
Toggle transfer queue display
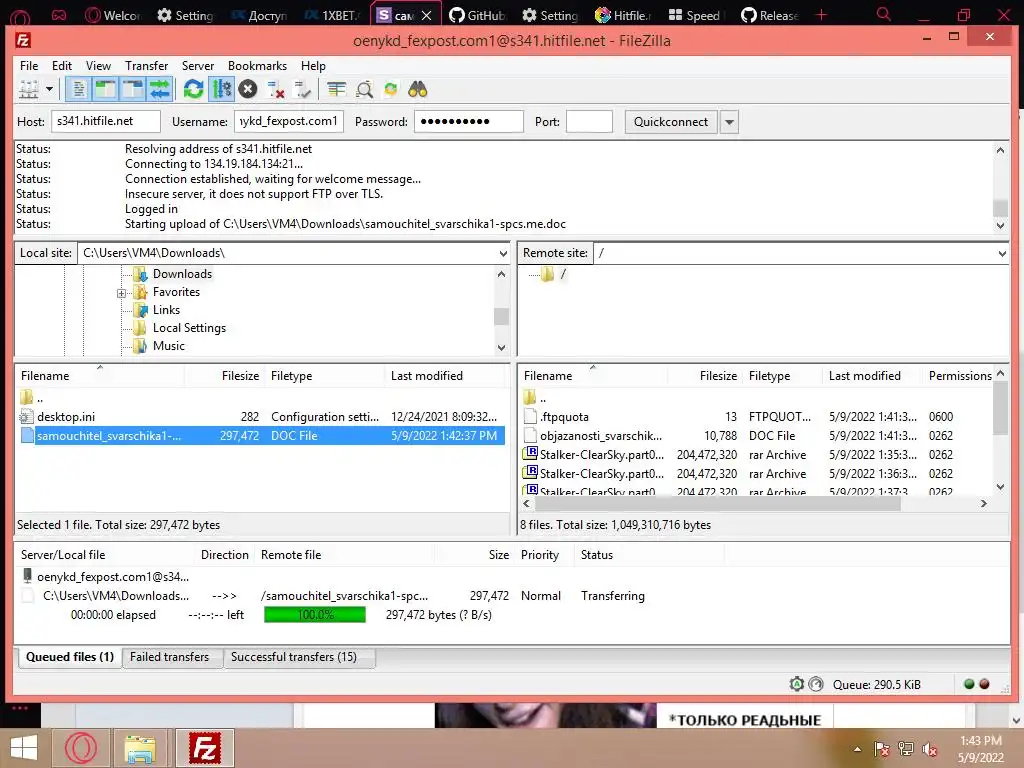[160, 89]
